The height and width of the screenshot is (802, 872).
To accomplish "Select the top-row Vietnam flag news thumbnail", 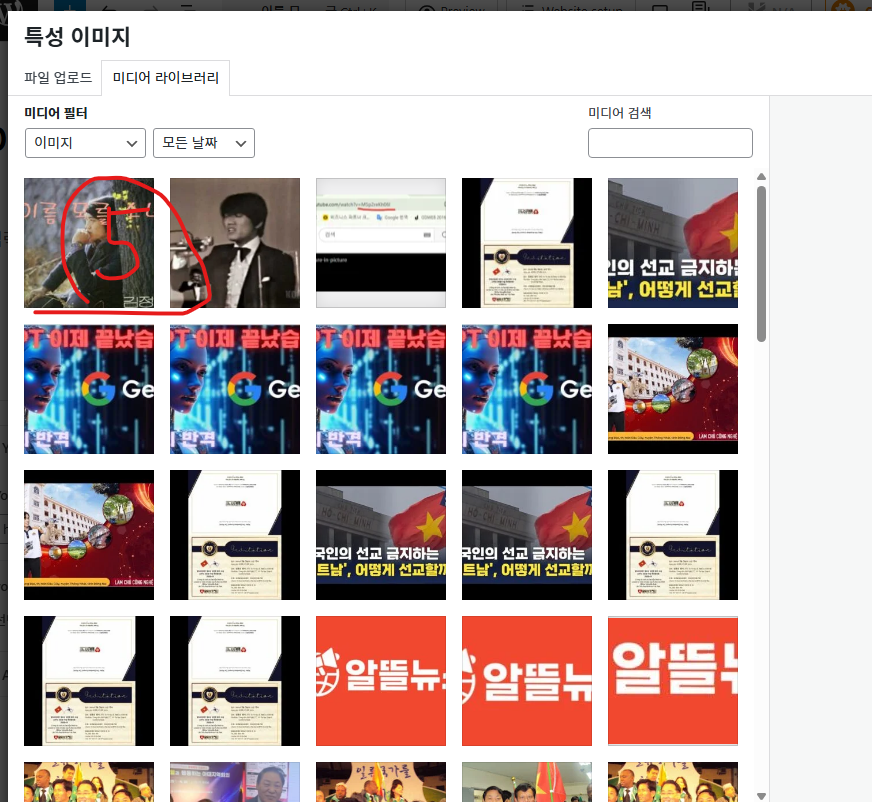I will [x=673, y=243].
